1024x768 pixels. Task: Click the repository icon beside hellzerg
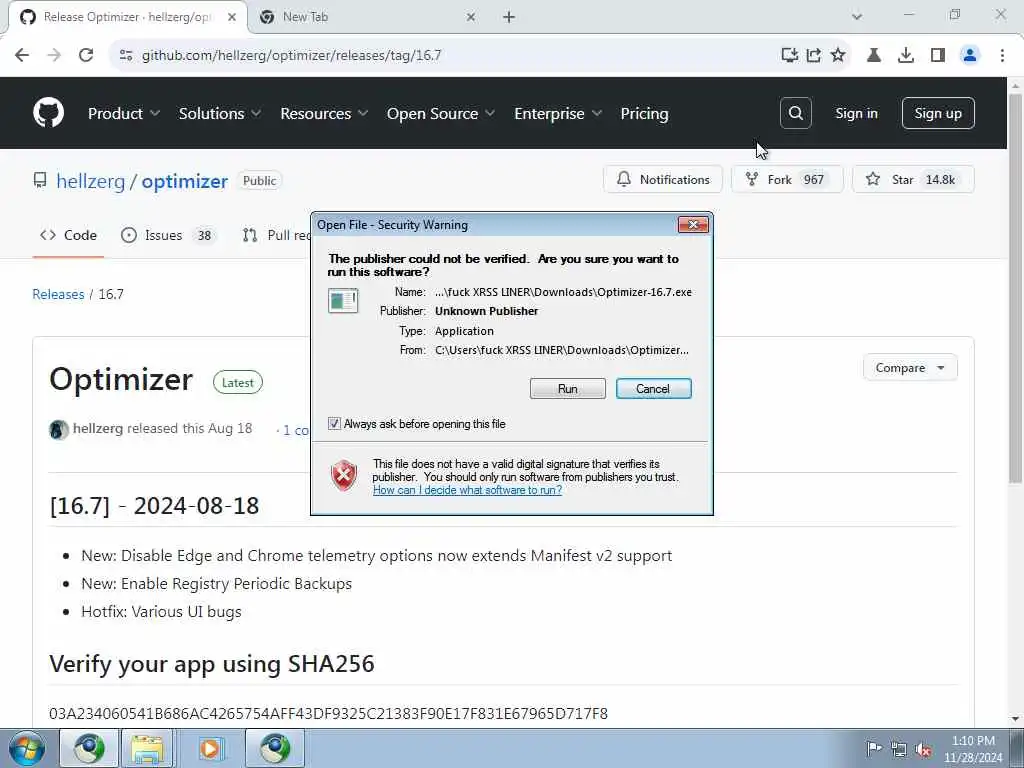tap(40, 180)
